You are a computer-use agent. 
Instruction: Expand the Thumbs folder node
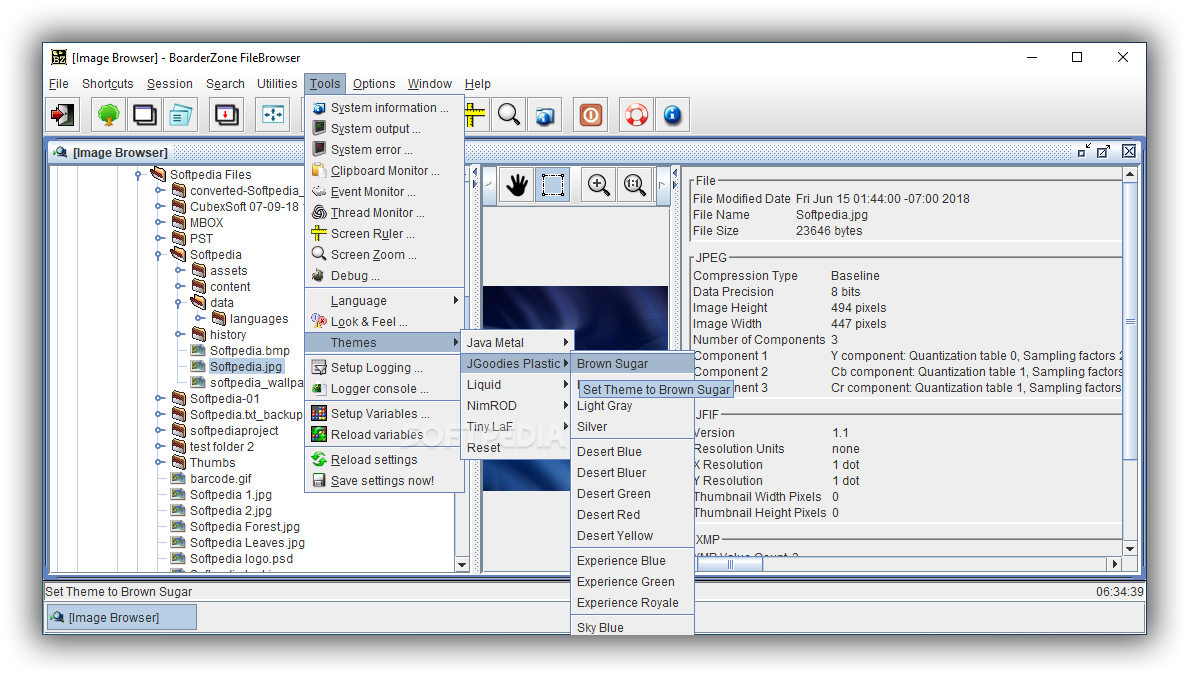pyautogui.click(x=158, y=462)
